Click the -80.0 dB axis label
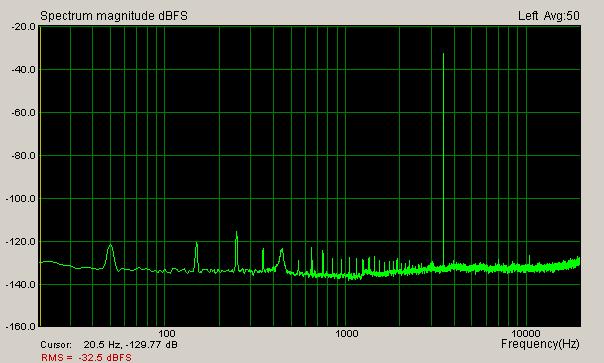Image resolution: width=604 pixels, height=363 pixels. [x=24, y=156]
